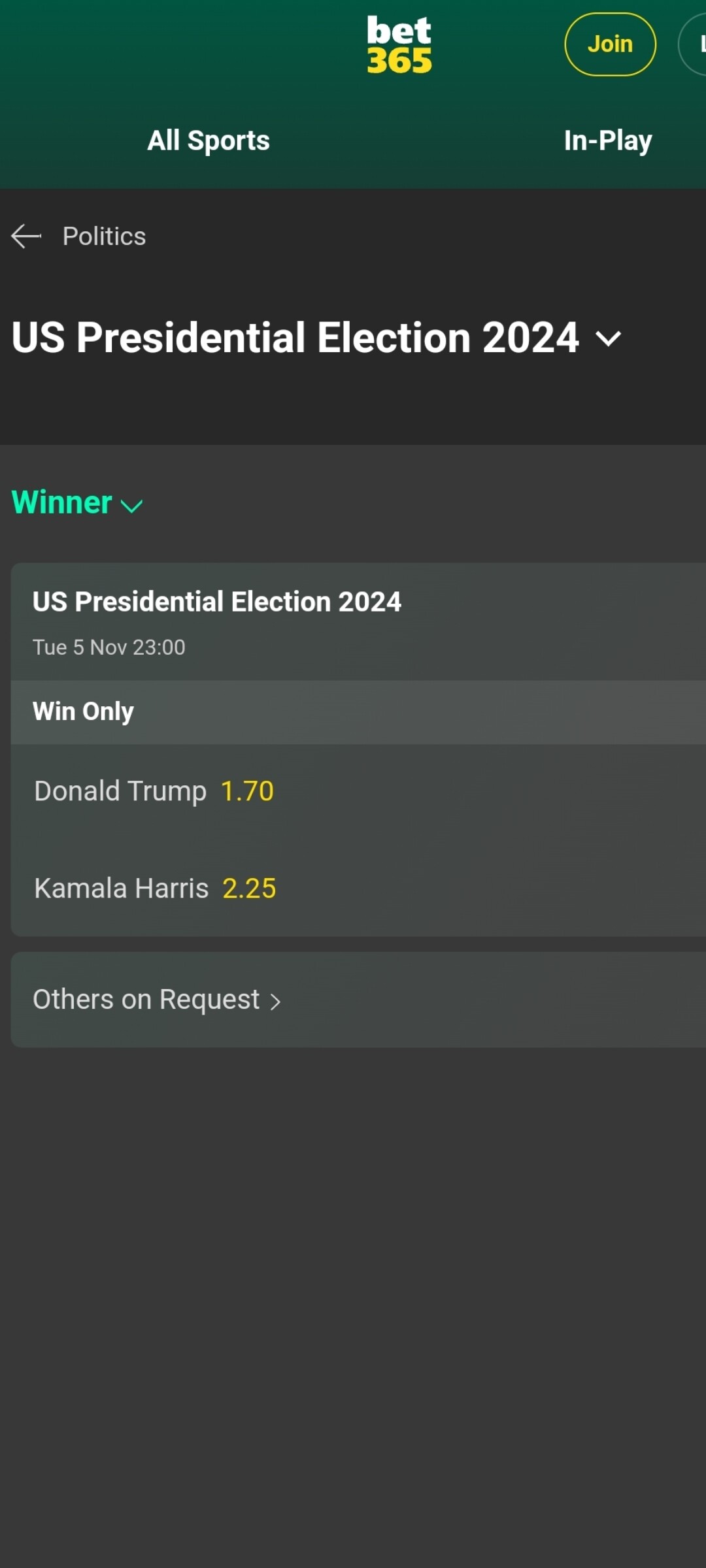Click the Win Only market header
Viewport: 706px width, 1568px height.
tap(84, 711)
